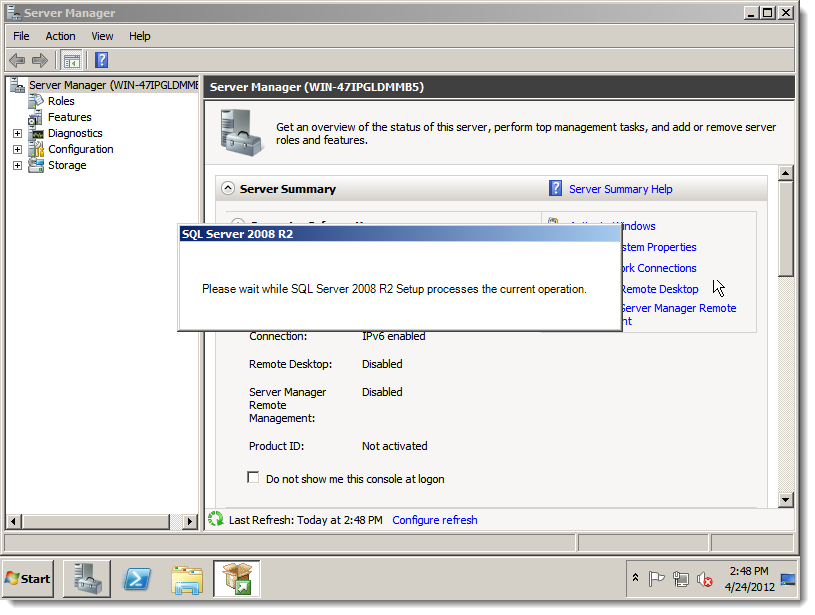Click the 'Please wait while SQL Server' message

tap(394, 289)
